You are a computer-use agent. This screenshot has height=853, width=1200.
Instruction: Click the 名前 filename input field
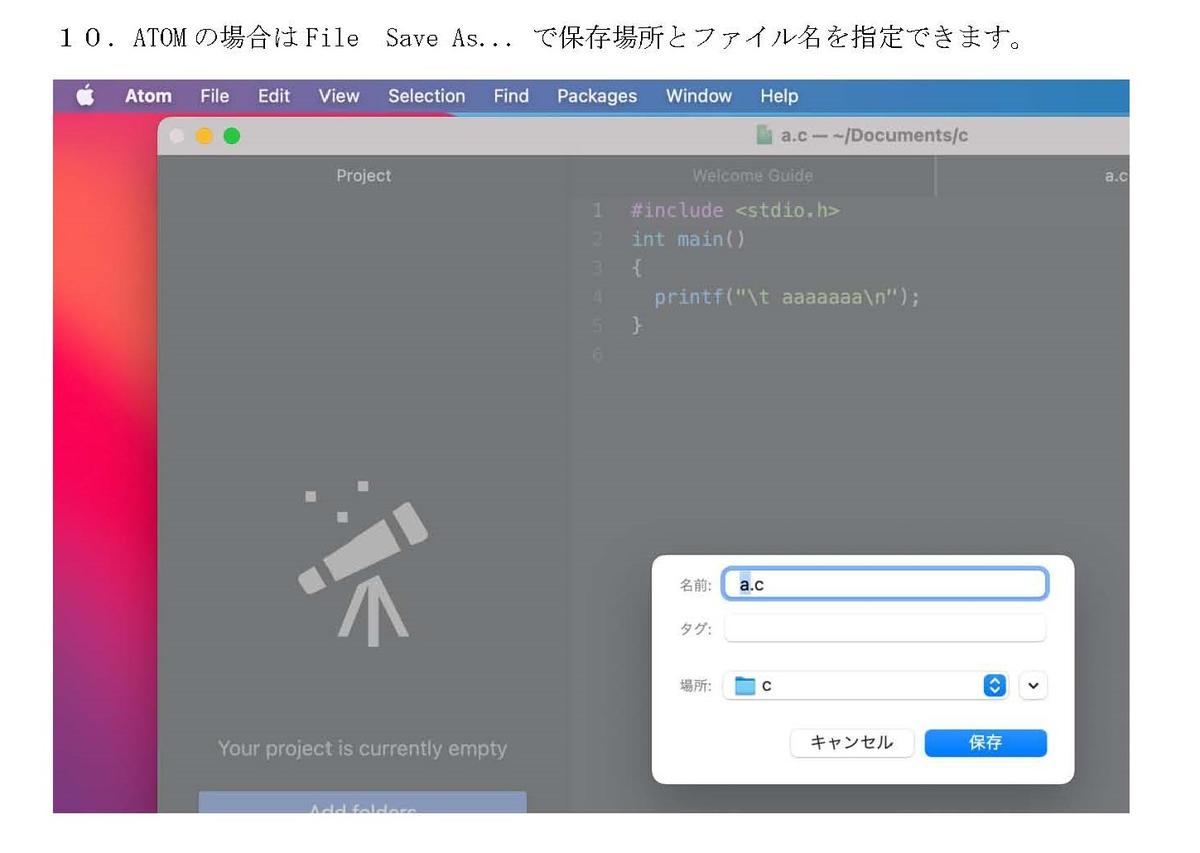click(x=885, y=585)
